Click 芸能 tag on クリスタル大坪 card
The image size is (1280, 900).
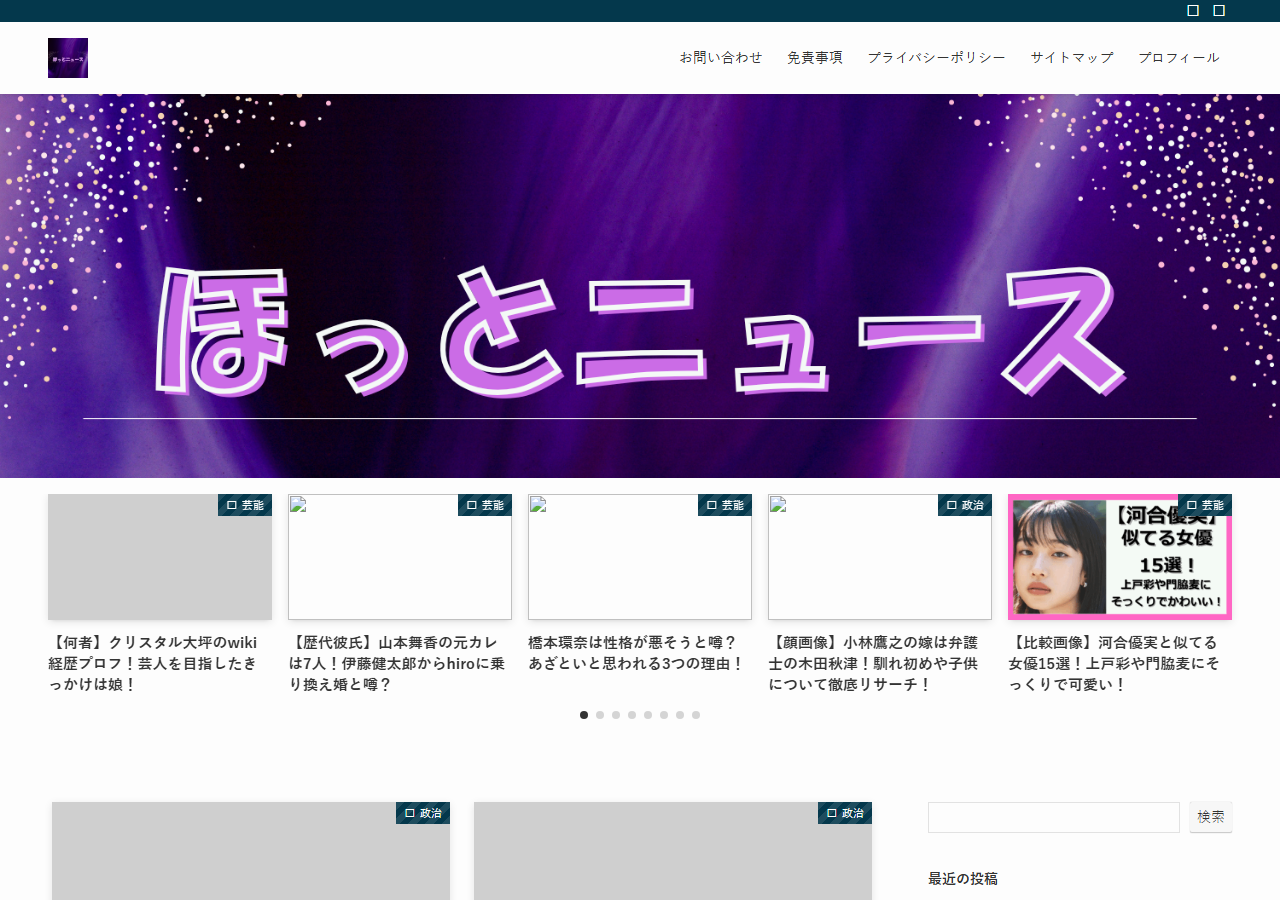[x=245, y=505]
